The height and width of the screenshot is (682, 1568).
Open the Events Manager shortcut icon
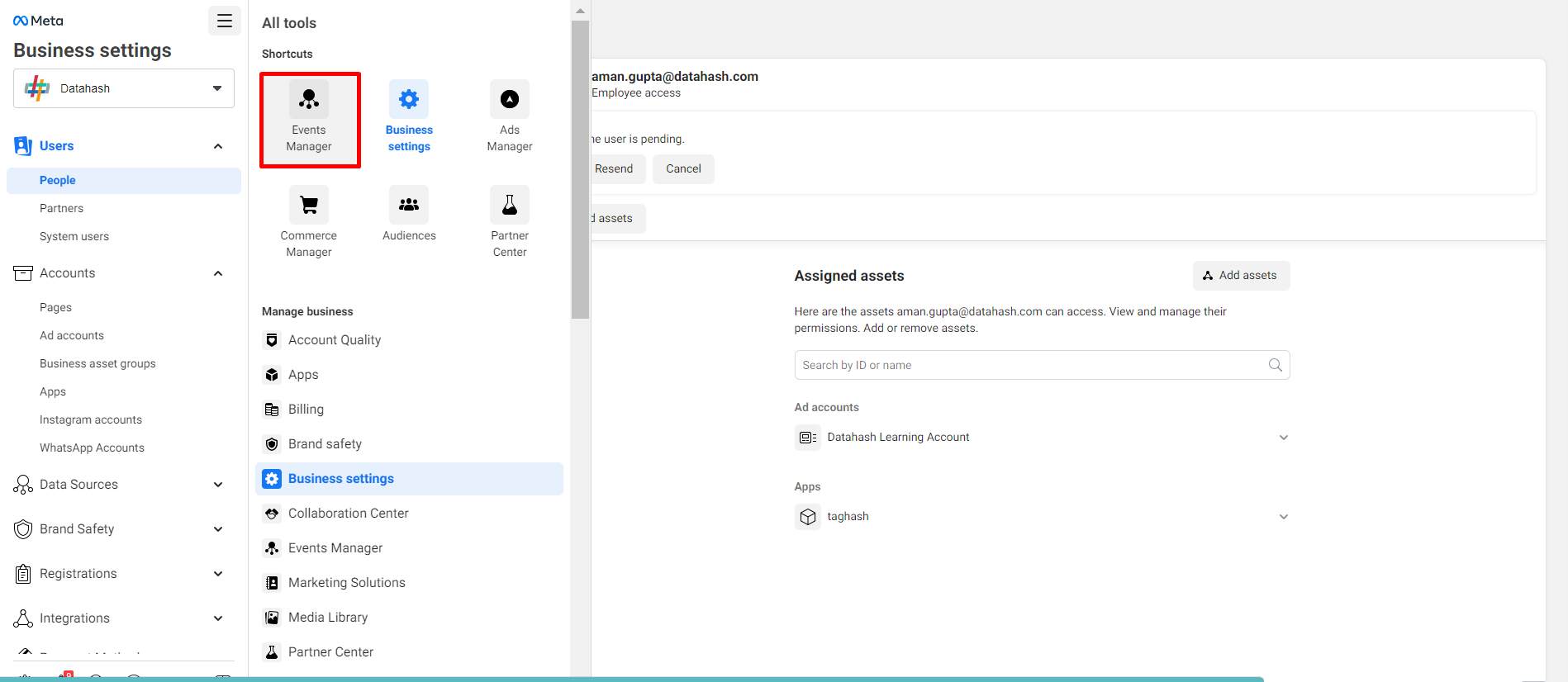click(309, 99)
